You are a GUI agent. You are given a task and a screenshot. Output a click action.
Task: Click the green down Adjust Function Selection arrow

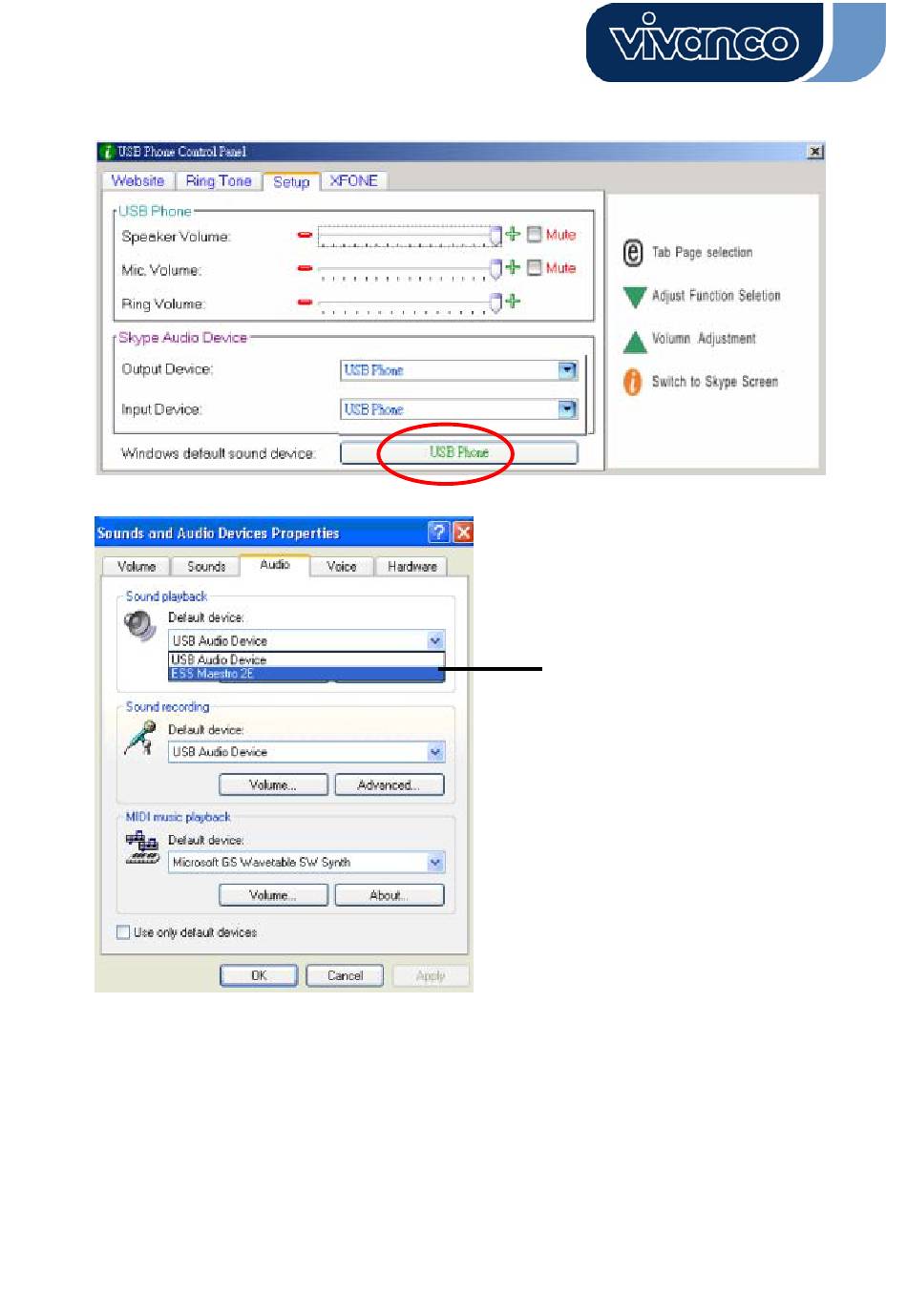635,297
